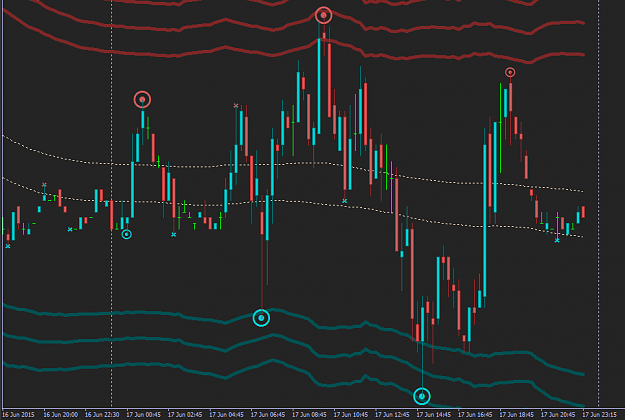Click the '17 Jun 00:45' time axis label
The image size is (625, 420).
click(143, 415)
